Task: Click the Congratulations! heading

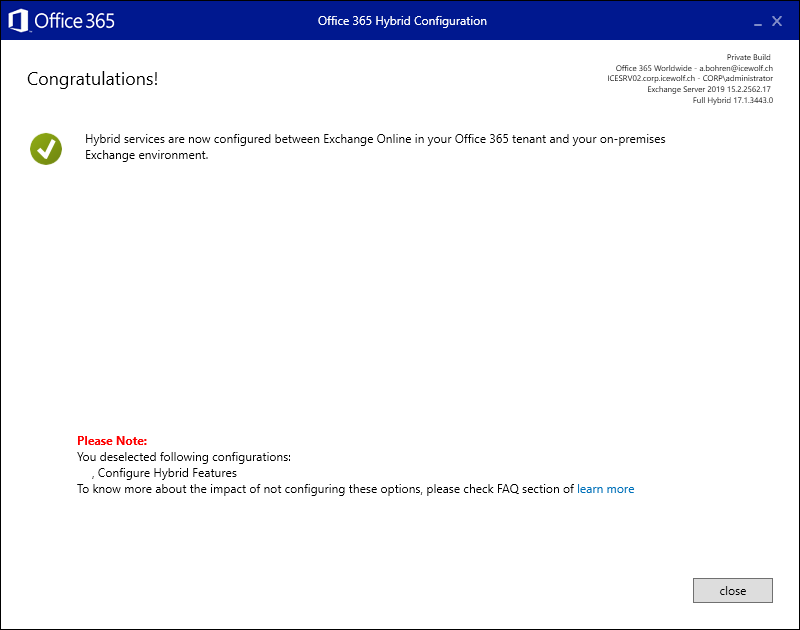Action: click(92, 79)
